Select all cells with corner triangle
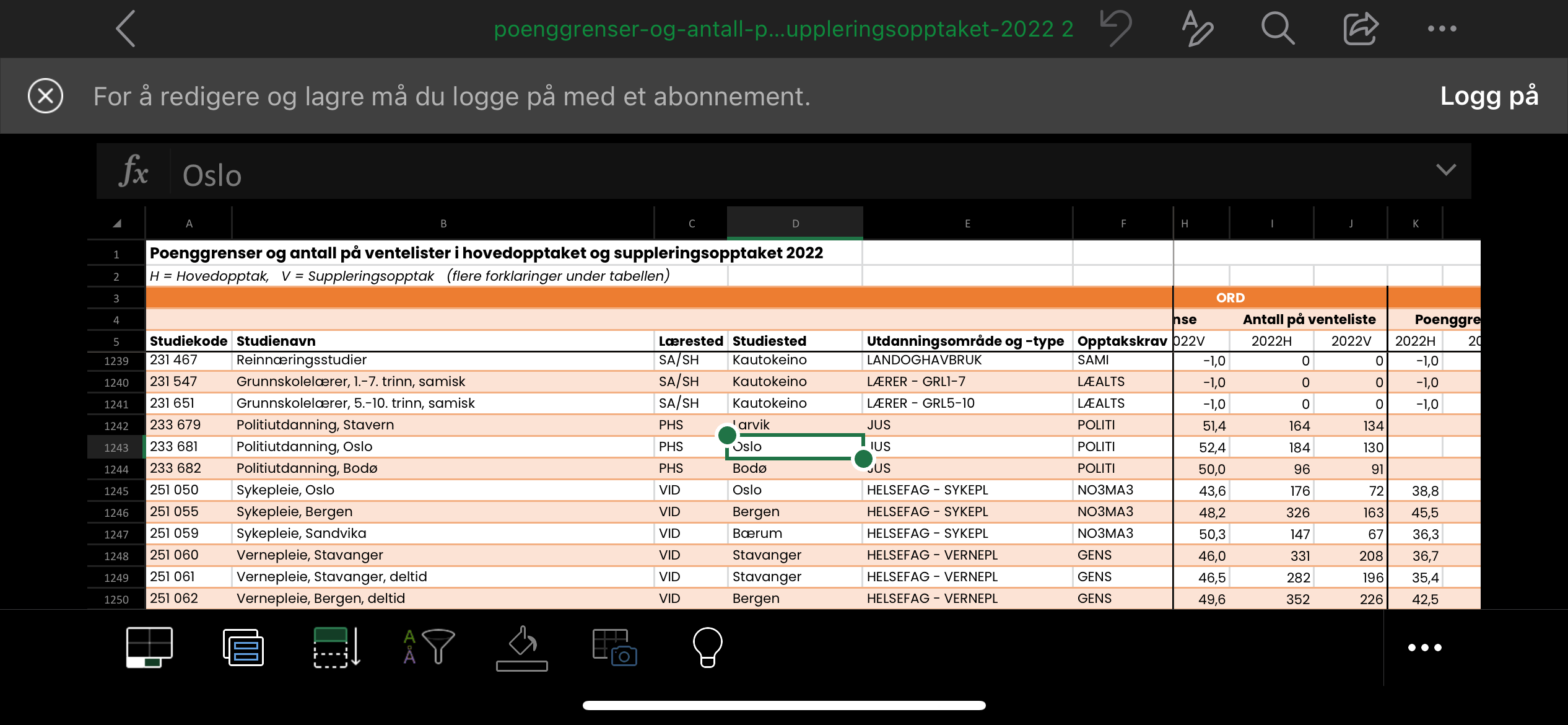The image size is (1568, 725). point(116,224)
